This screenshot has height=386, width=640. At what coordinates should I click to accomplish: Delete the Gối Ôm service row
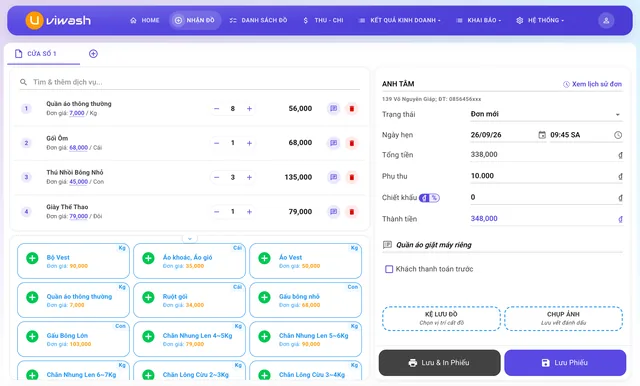(x=351, y=143)
